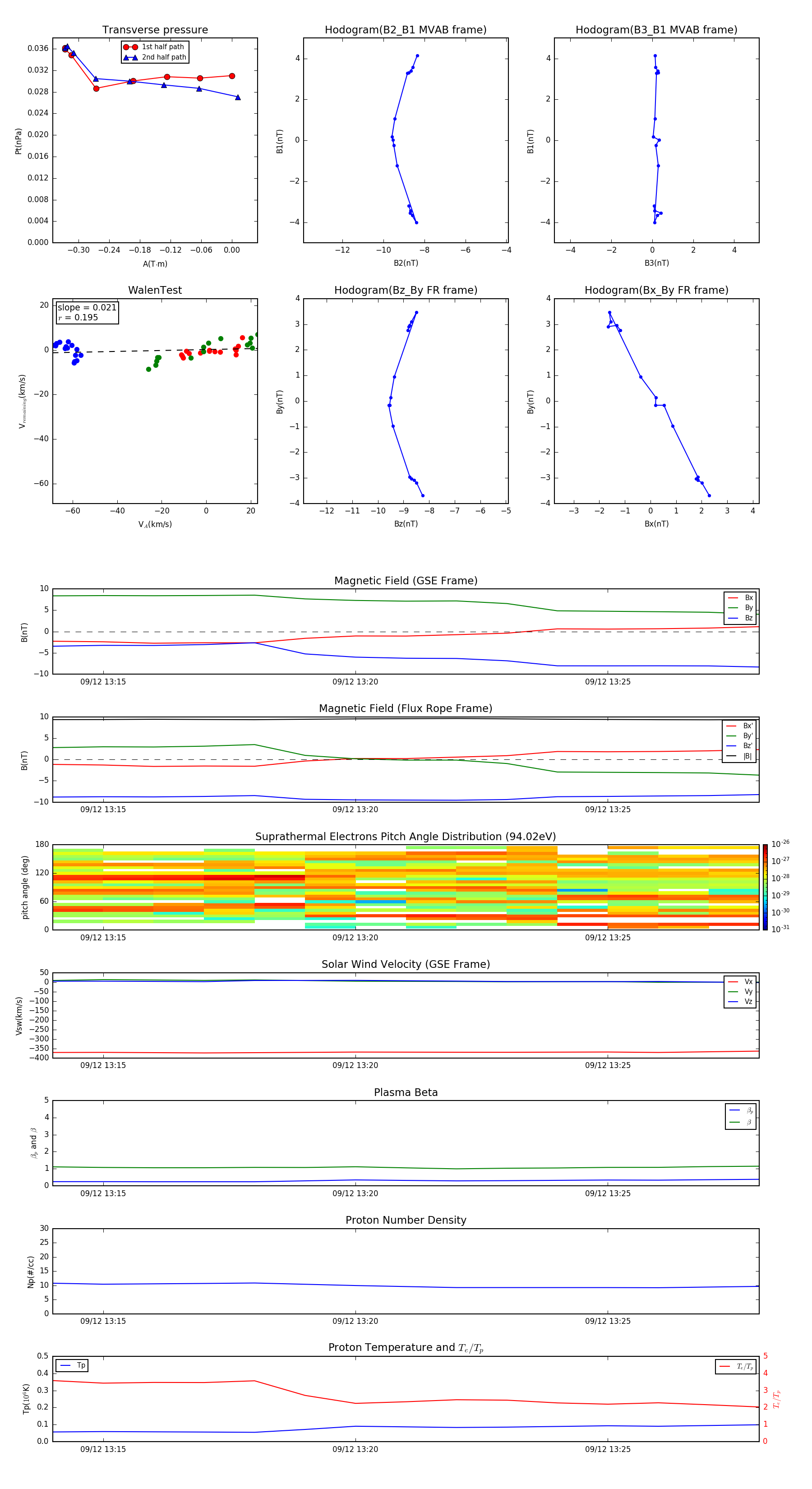This screenshot has height=1489, width=812.
Task: Select the Suprathermal Electrons Pitch Angle Distribution title
Action: (406, 837)
